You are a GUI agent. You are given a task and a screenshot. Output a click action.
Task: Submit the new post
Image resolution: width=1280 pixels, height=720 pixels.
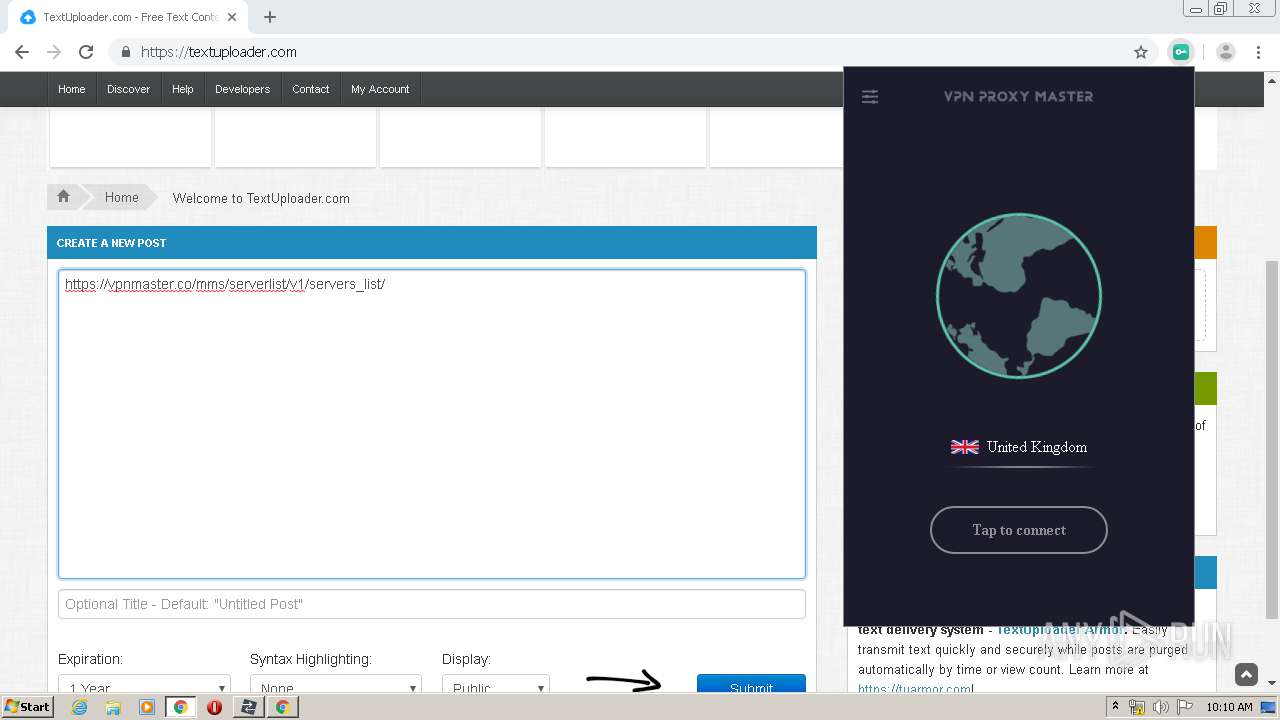[x=751, y=685]
